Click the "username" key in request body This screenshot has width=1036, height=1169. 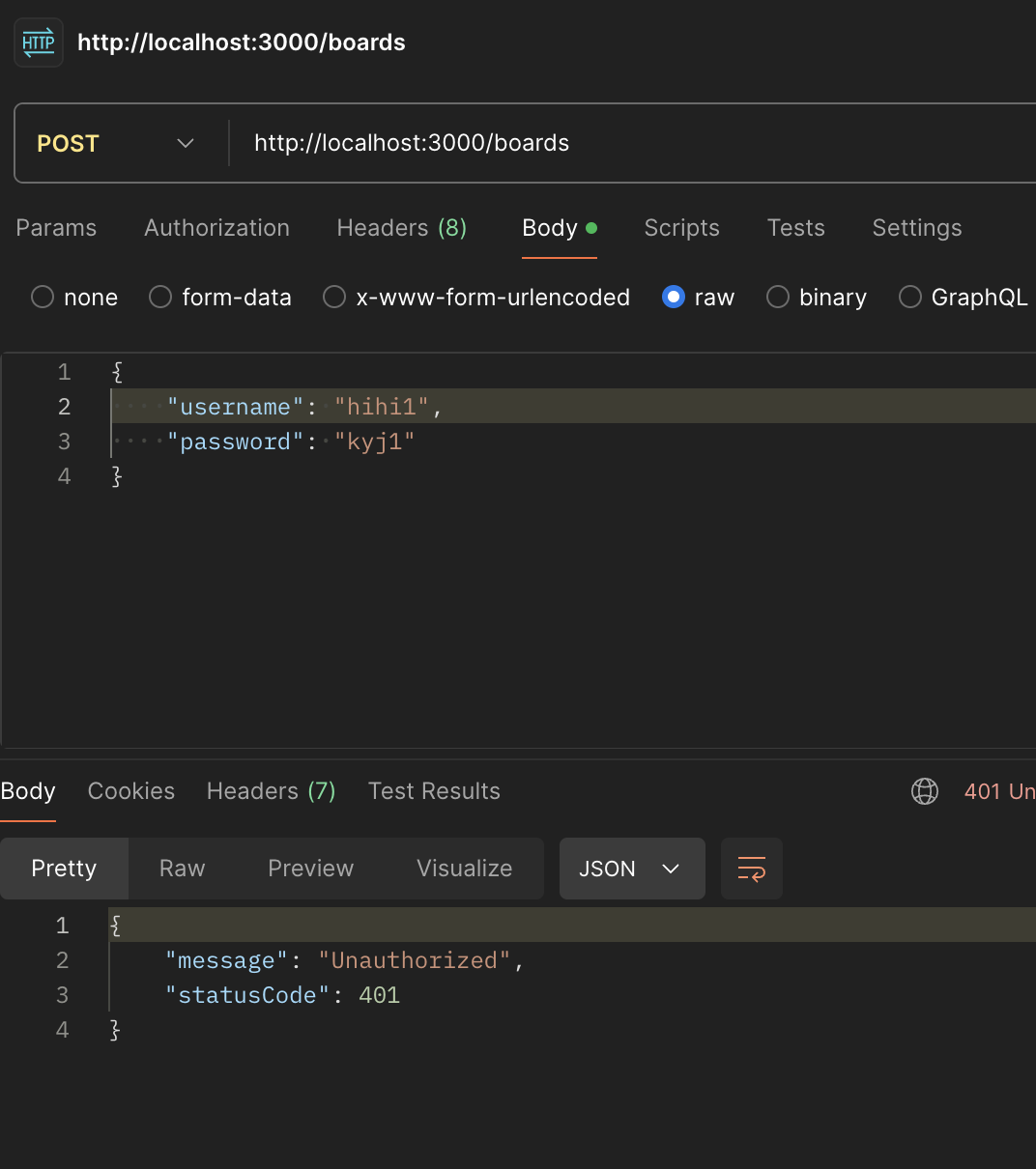tap(235, 407)
